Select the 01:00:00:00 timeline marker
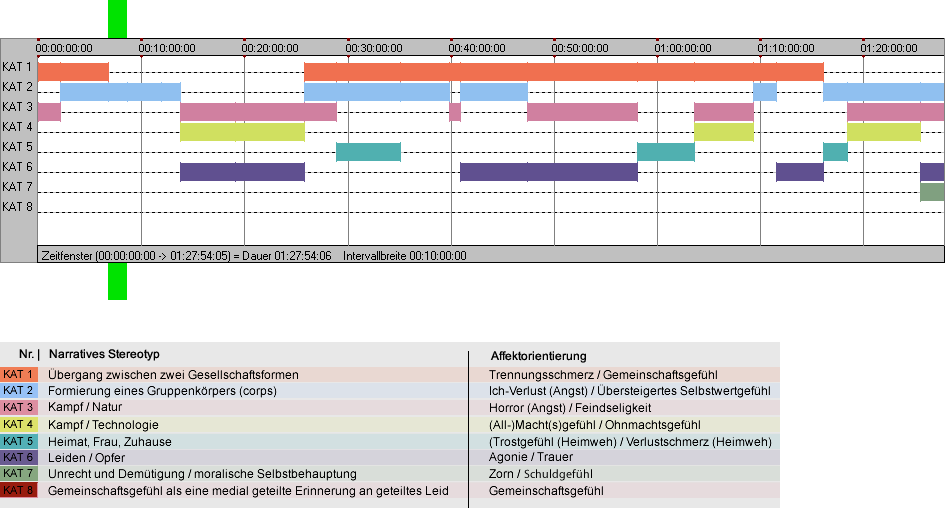The image size is (945, 530). 683,48
